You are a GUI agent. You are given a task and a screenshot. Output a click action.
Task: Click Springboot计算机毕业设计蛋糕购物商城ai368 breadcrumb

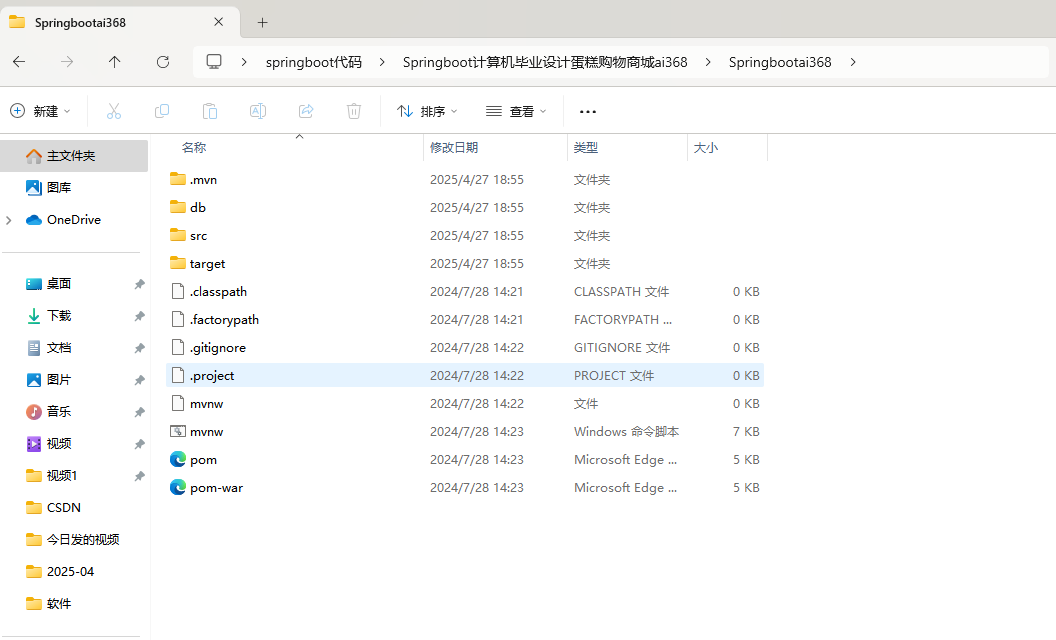pos(545,62)
